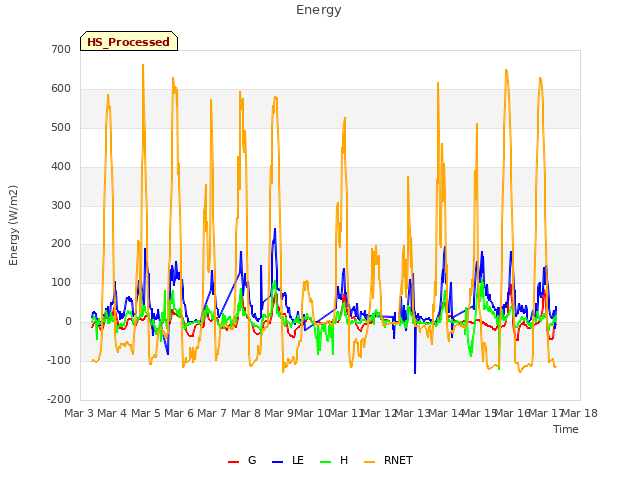Click the HS_Processed label box
The image size is (640, 480).
(129, 41)
